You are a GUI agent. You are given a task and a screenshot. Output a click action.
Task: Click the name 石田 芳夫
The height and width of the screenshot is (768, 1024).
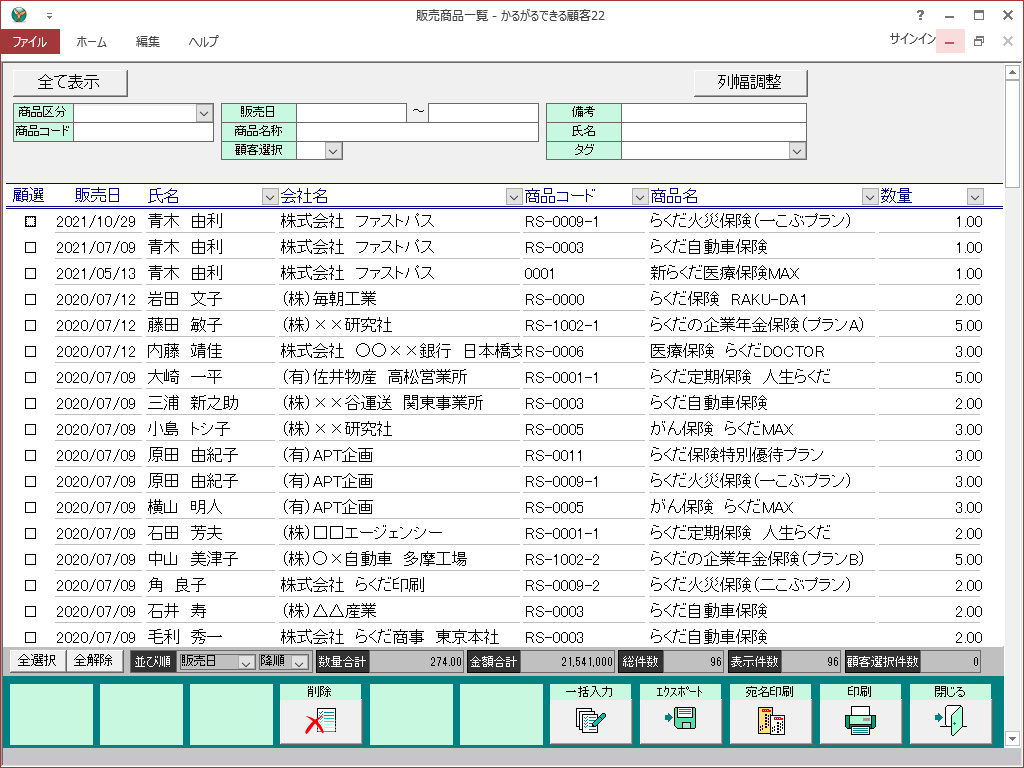pyautogui.click(x=185, y=533)
